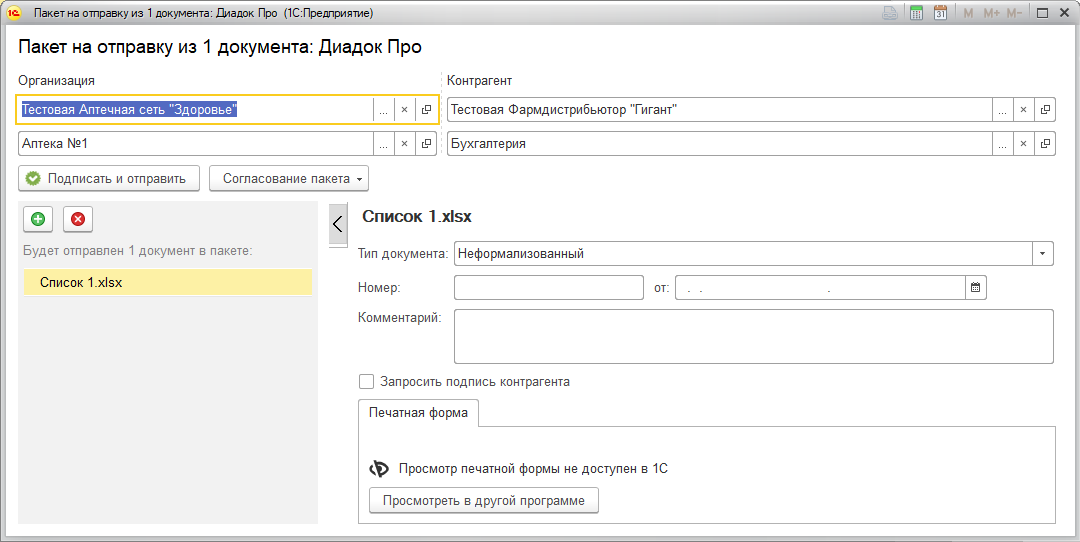Choose the organization via its ellipsis button
Image resolution: width=1080 pixels, height=542 pixels.
click(384, 110)
